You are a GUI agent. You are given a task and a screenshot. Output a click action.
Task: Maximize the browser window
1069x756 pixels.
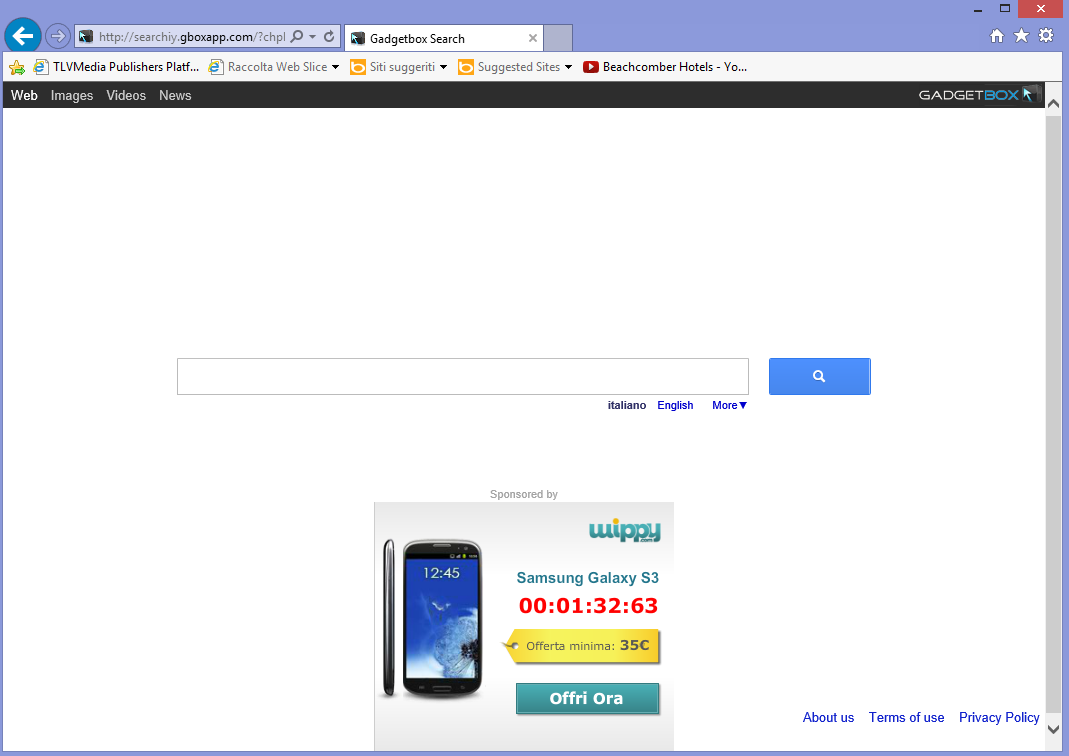1005,9
